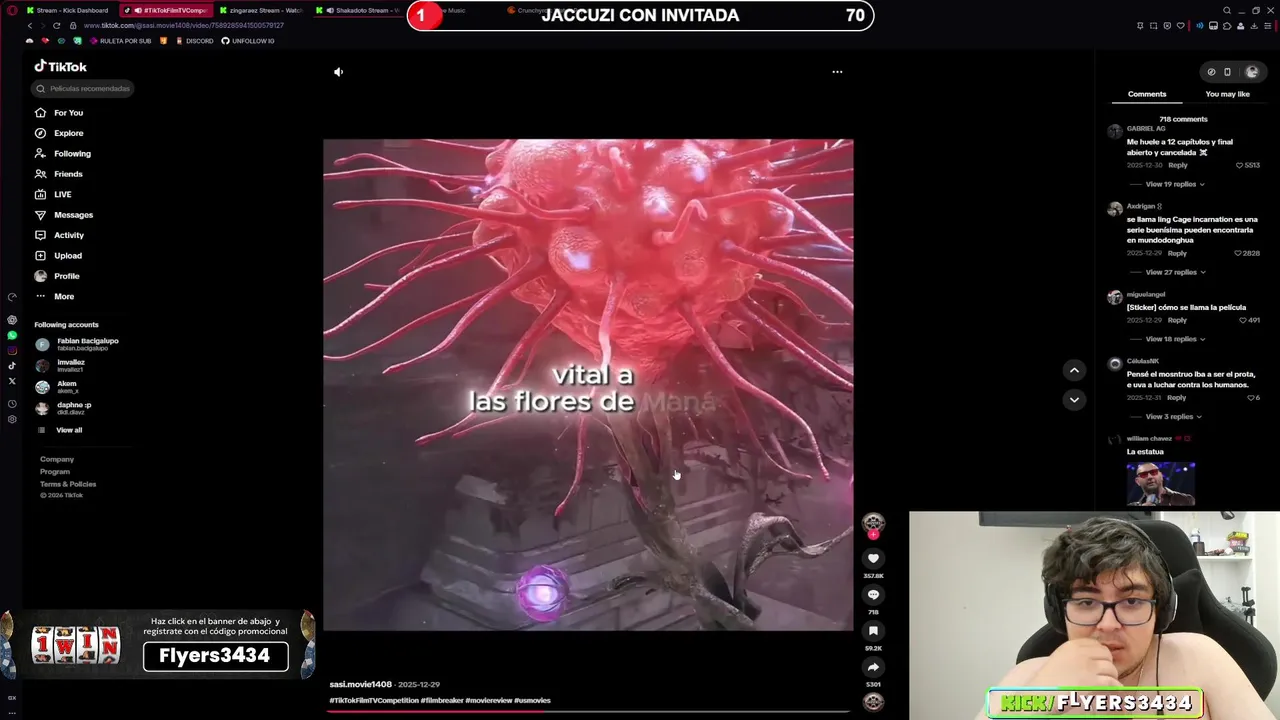Open sasi.movie1408 profile link under video
1280x720 pixels.
361,684
